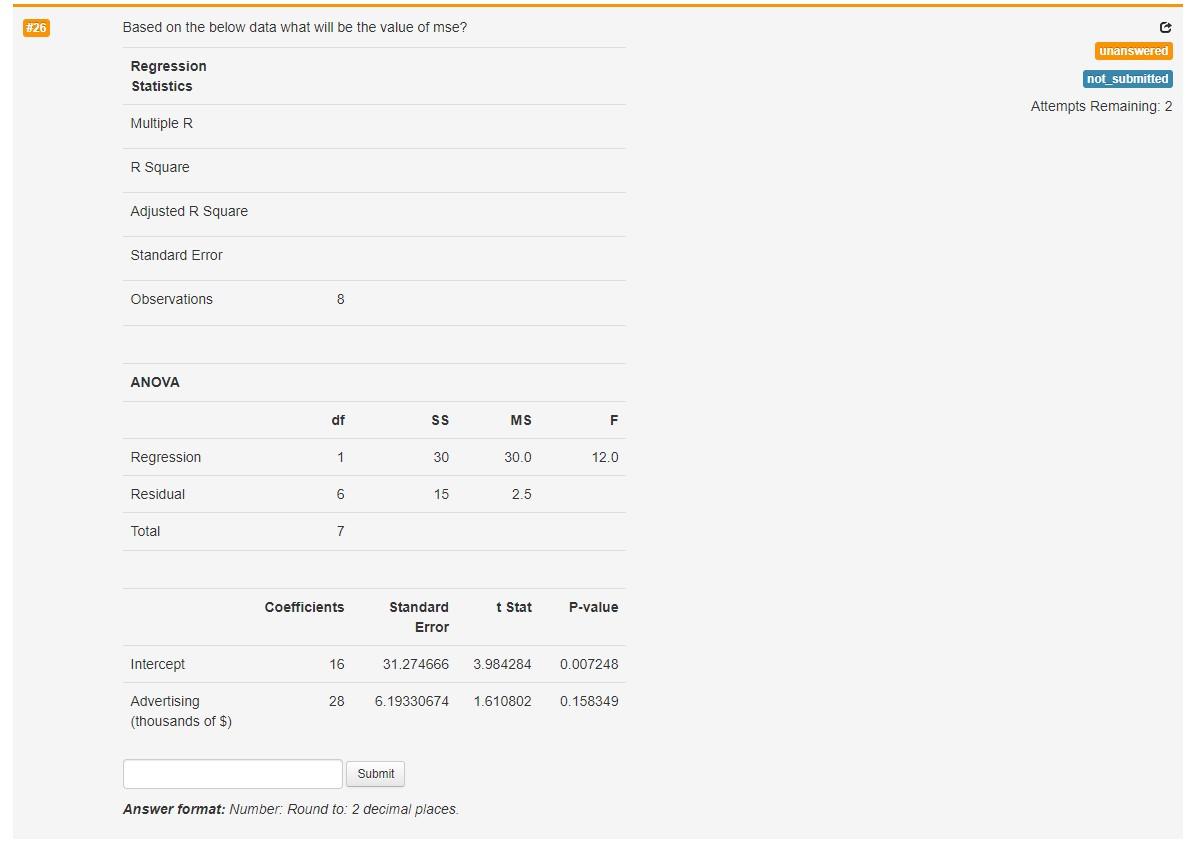1190x847 pixels.
Task: Click the Residual SS value 15
Action: coord(441,494)
